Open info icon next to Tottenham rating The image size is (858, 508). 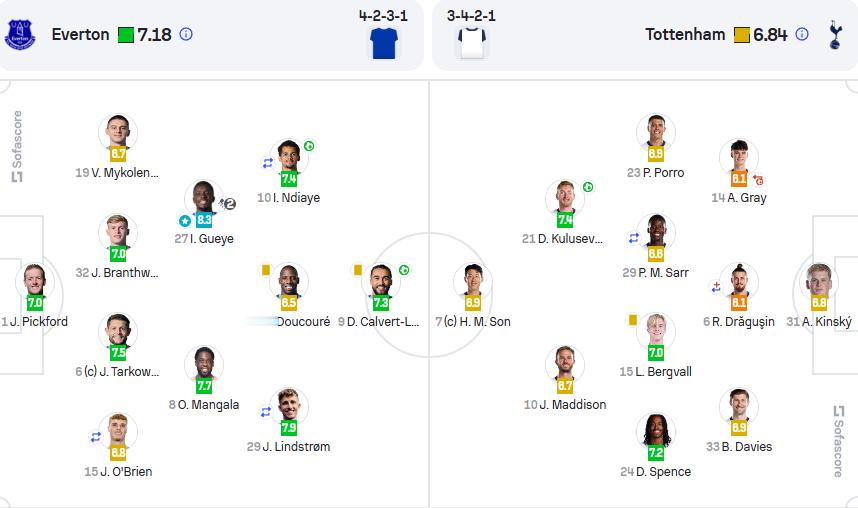coord(802,34)
